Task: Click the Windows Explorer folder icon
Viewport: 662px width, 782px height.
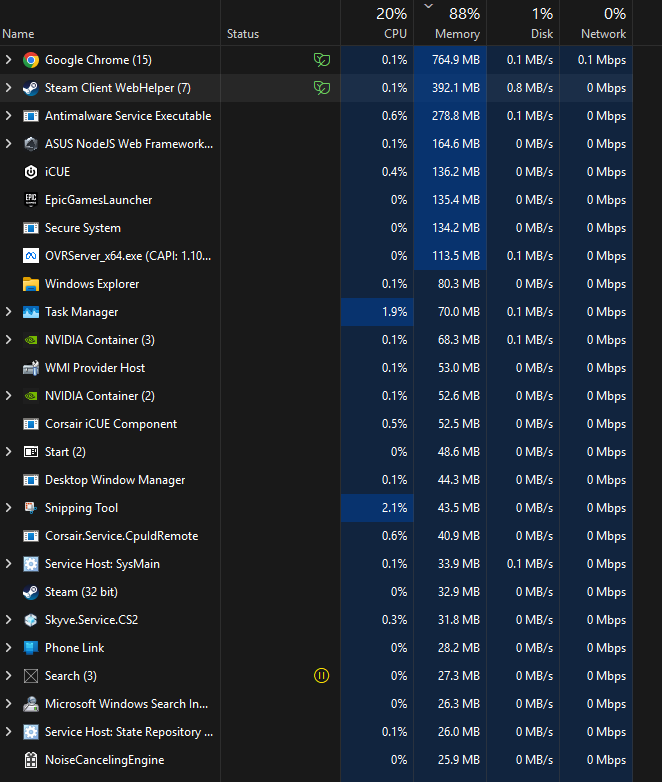Action: tap(31, 284)
